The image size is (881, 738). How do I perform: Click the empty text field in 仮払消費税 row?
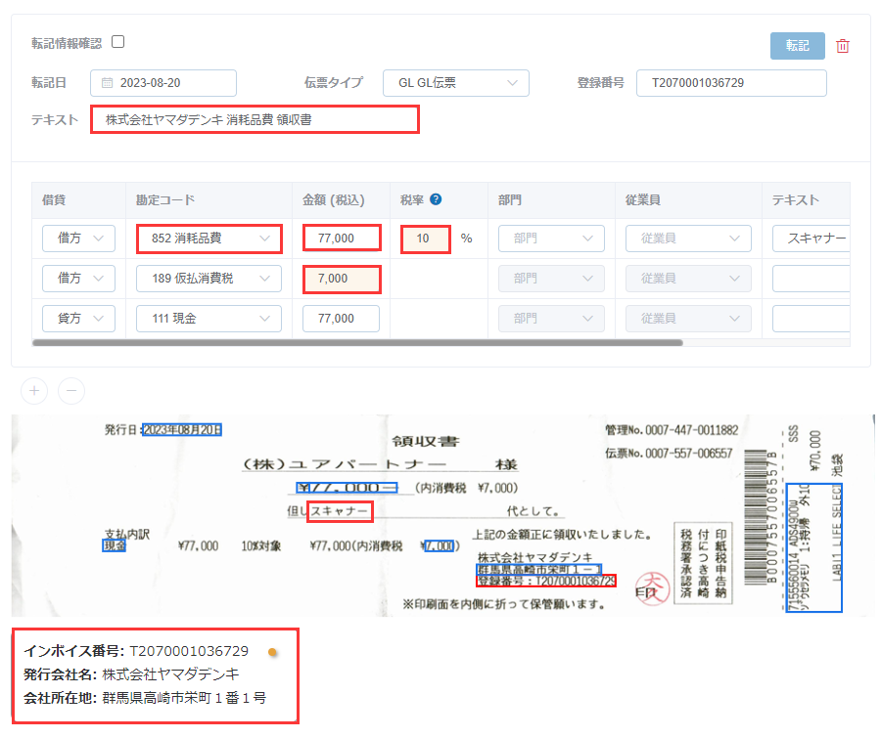[x=811, y=278]
